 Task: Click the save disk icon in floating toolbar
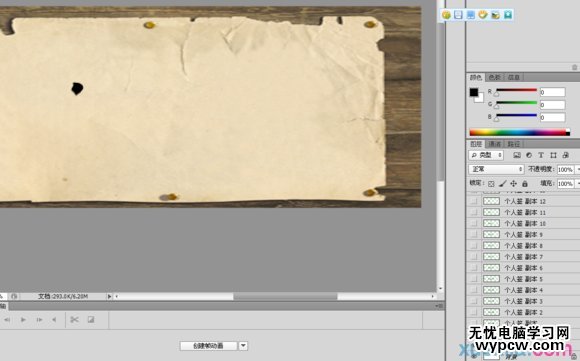(458, 15)
